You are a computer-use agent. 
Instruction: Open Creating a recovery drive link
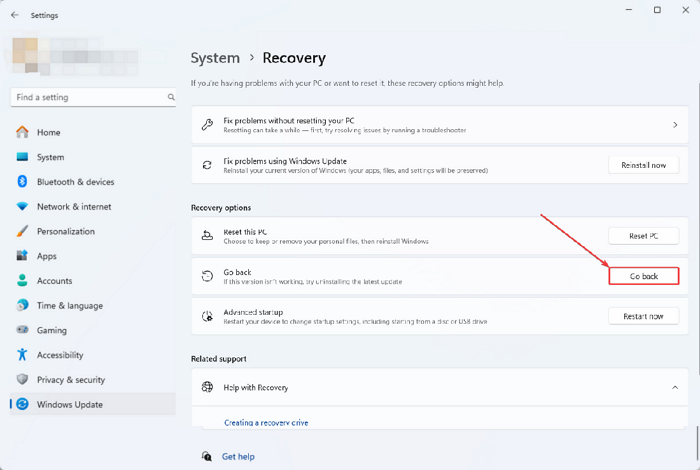(266, 423)
